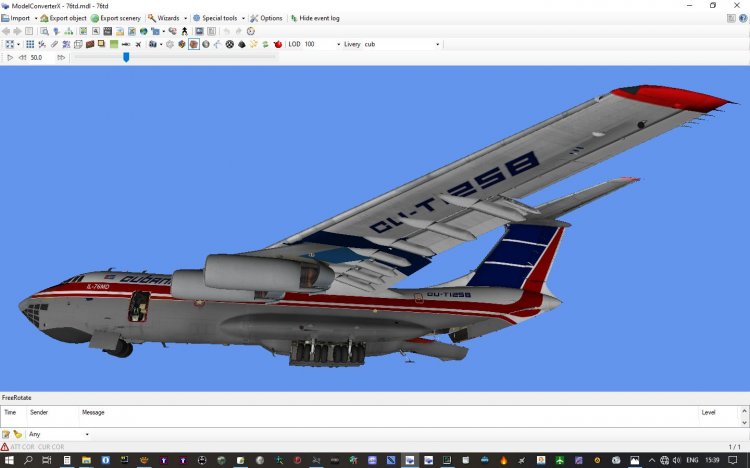750x468 pixels.
Task: Open Special tools menu
Action: pos(215,18)
